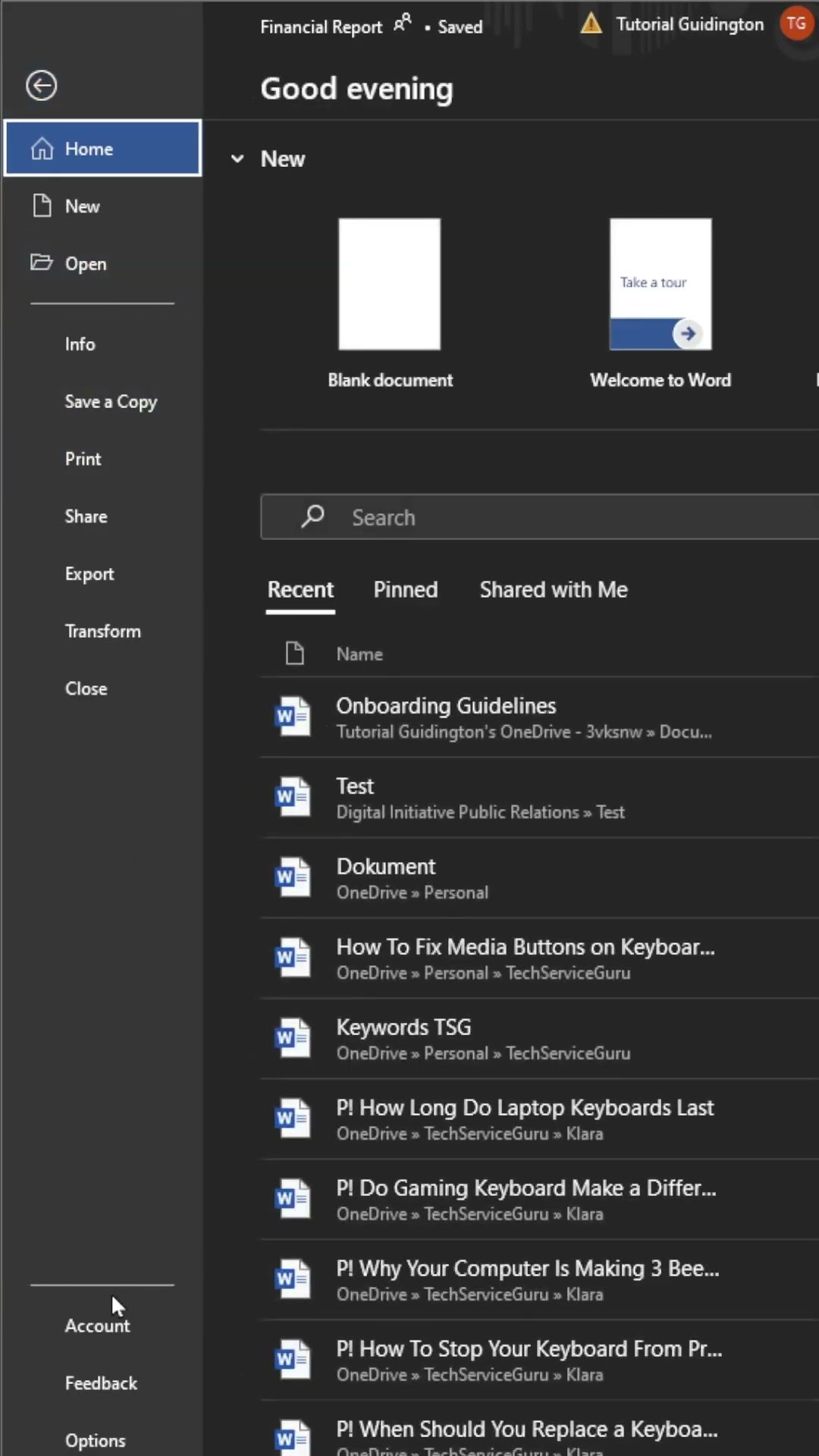The width and height of the screenshot is (819, 1456).
Task: Select the Recent tab
Action: [x=300, y=589]
